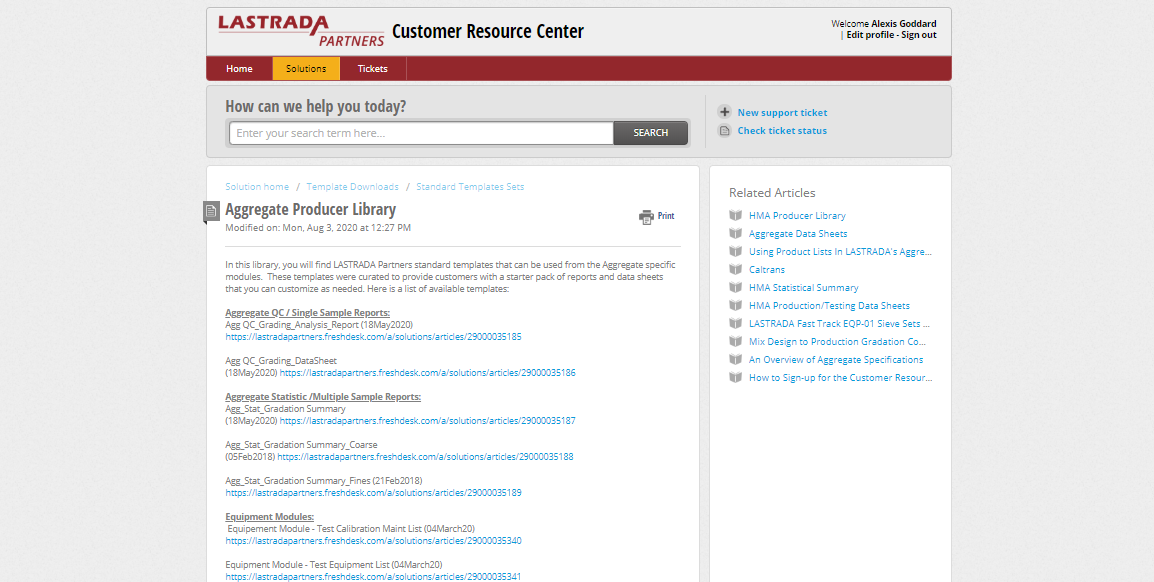Click Edit profile link

click(870, 35)
